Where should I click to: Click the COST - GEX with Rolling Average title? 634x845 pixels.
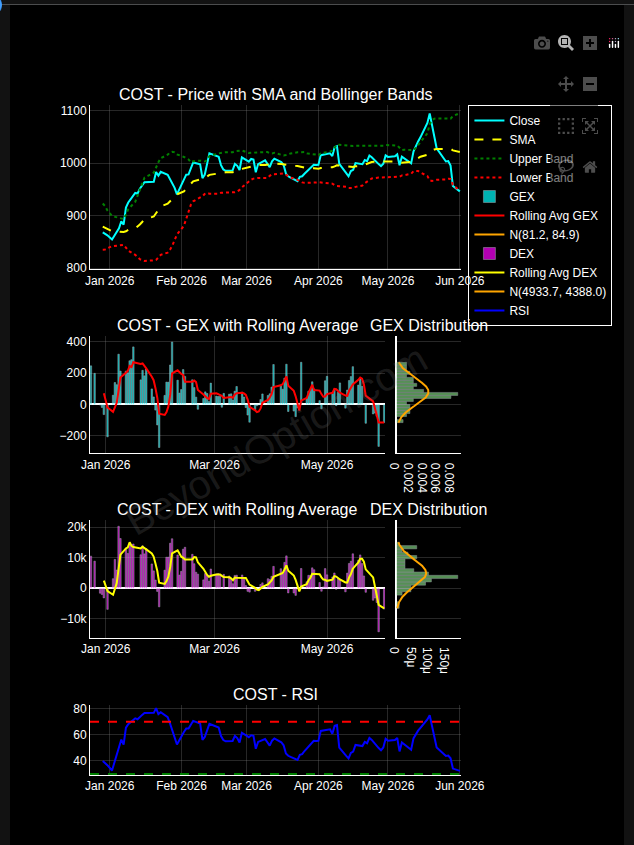click(238, 325)
